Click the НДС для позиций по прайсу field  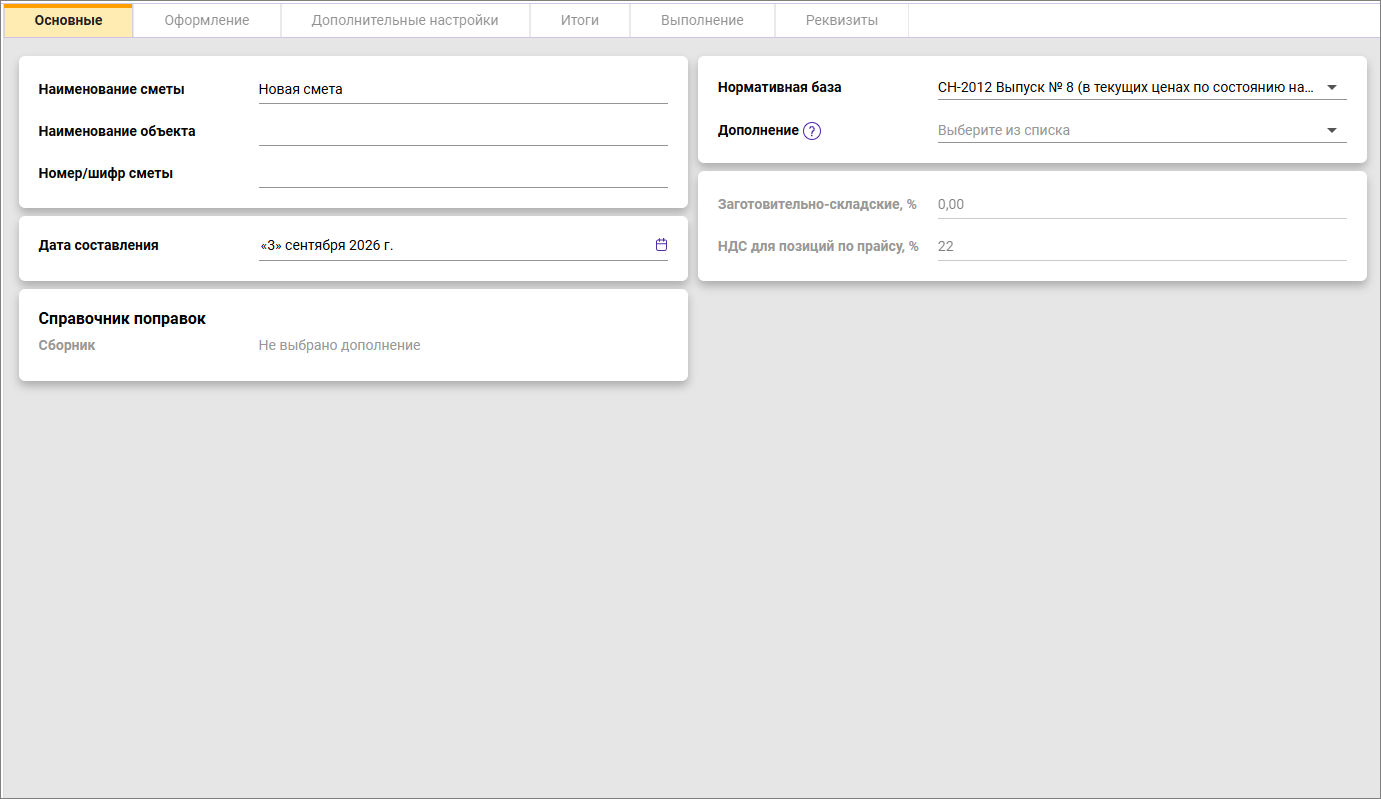(x=1142, y=246)
